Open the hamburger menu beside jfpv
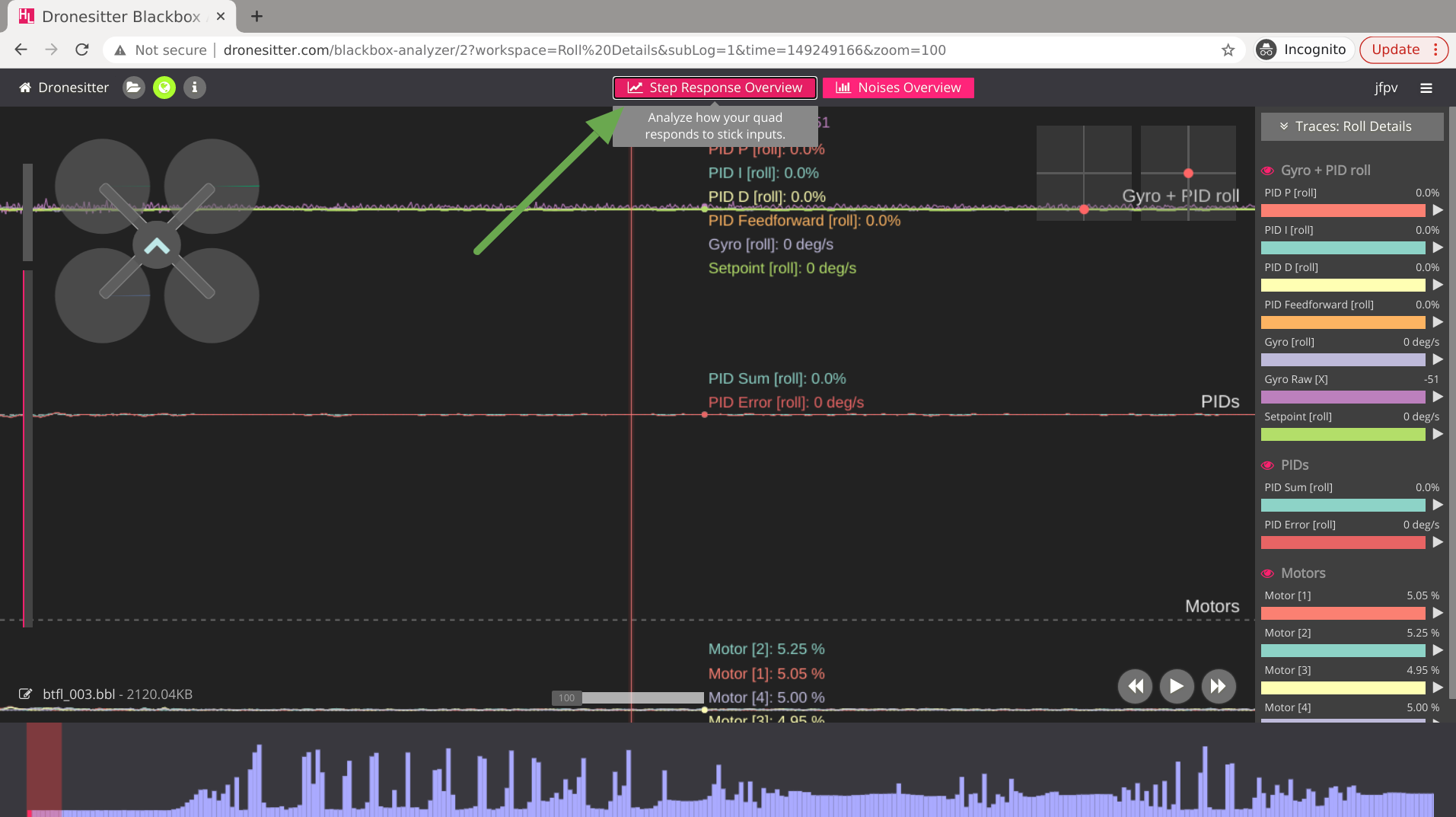1456x817 pixels. [x=1426, y=88]
